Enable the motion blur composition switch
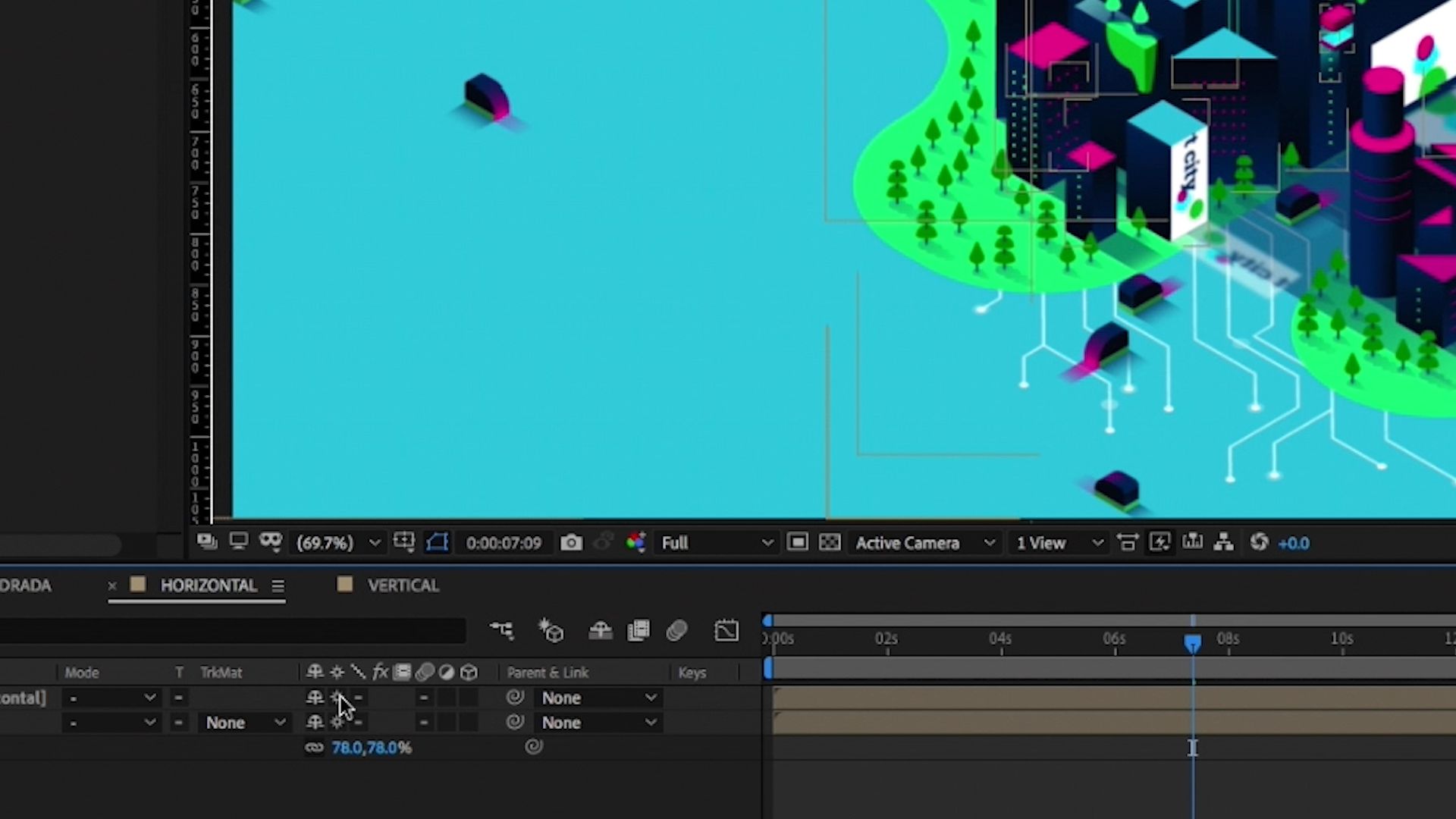1456x819 pixels. click(x=676, y=630)
